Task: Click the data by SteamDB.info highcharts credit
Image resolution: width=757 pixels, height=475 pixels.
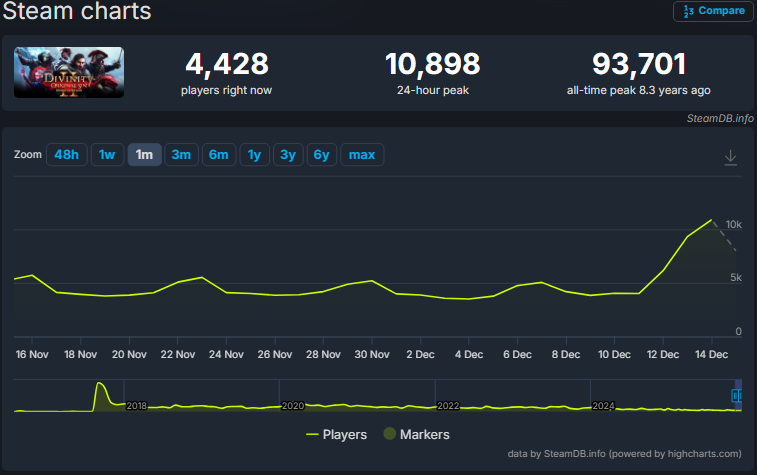Action: pyautogui.click(x=624, y=454)
